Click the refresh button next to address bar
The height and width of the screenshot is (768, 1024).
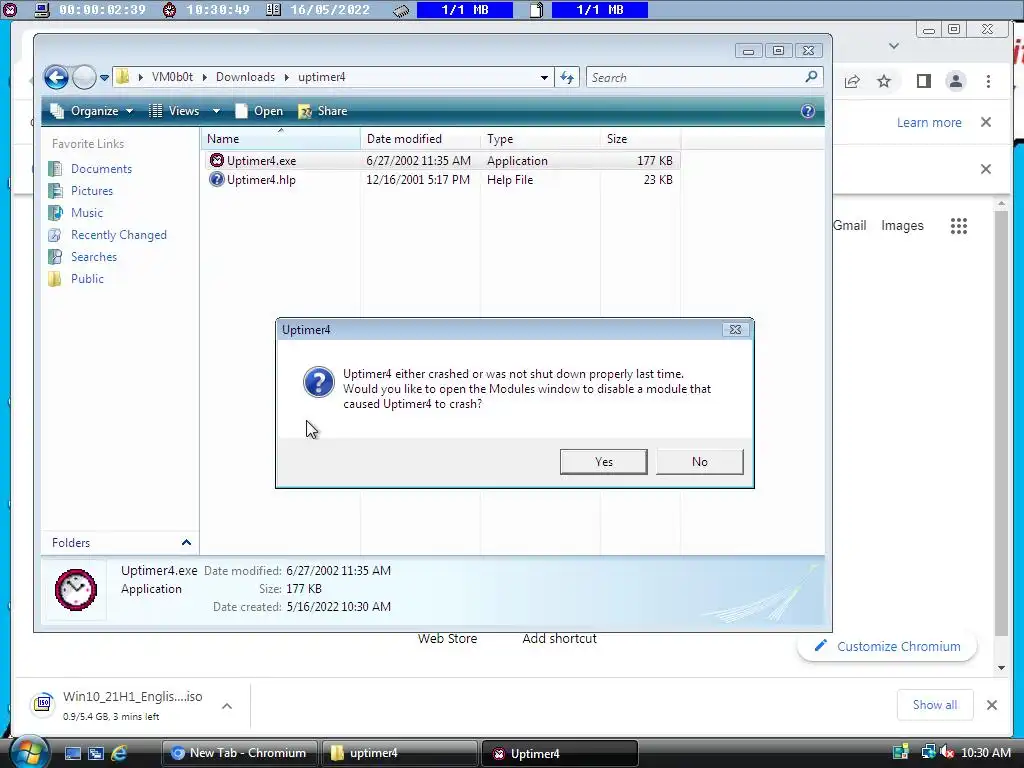point(567,78)
